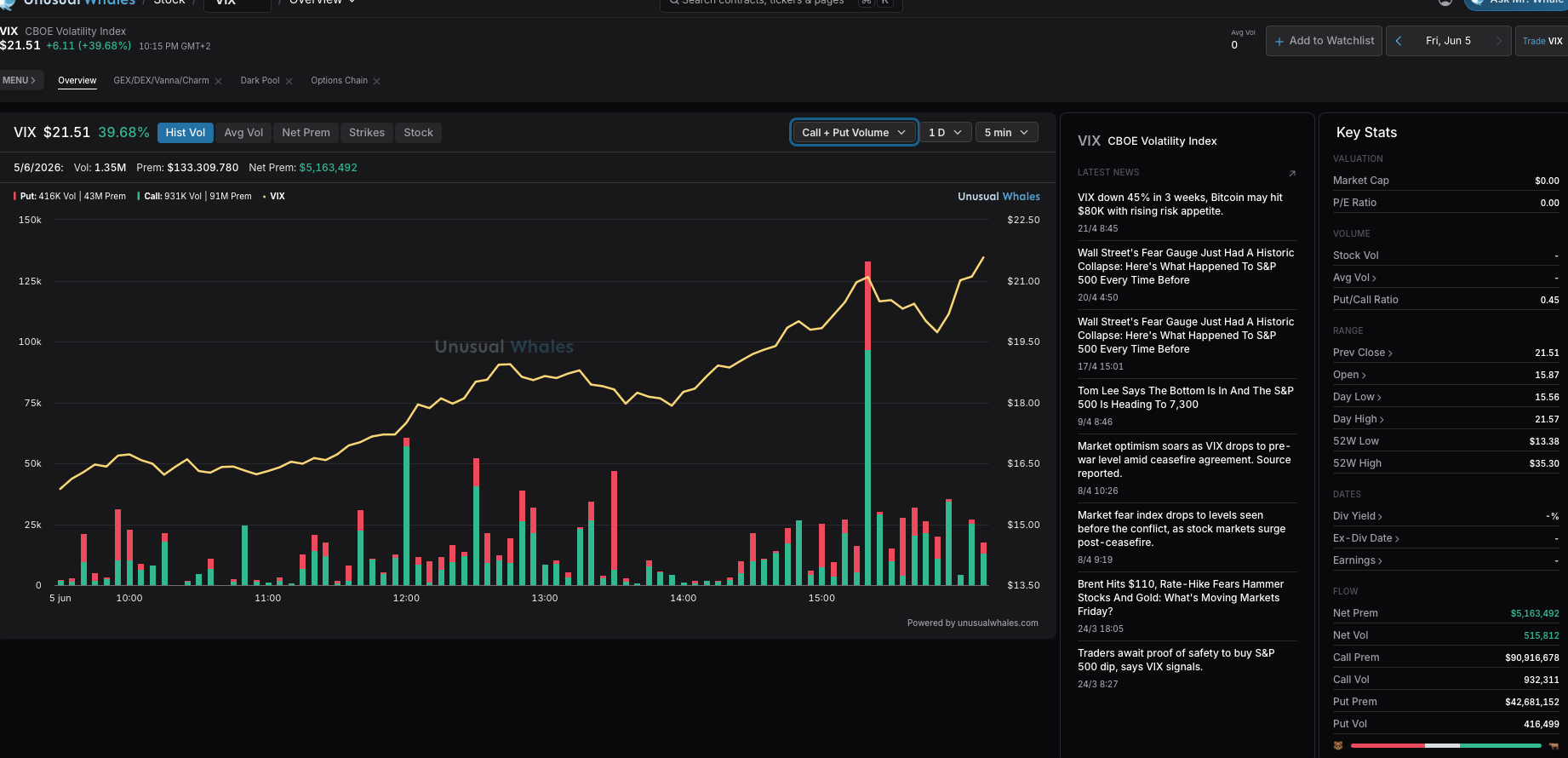
Task: Open latest news external link arrow
Action: [1292, 173]
